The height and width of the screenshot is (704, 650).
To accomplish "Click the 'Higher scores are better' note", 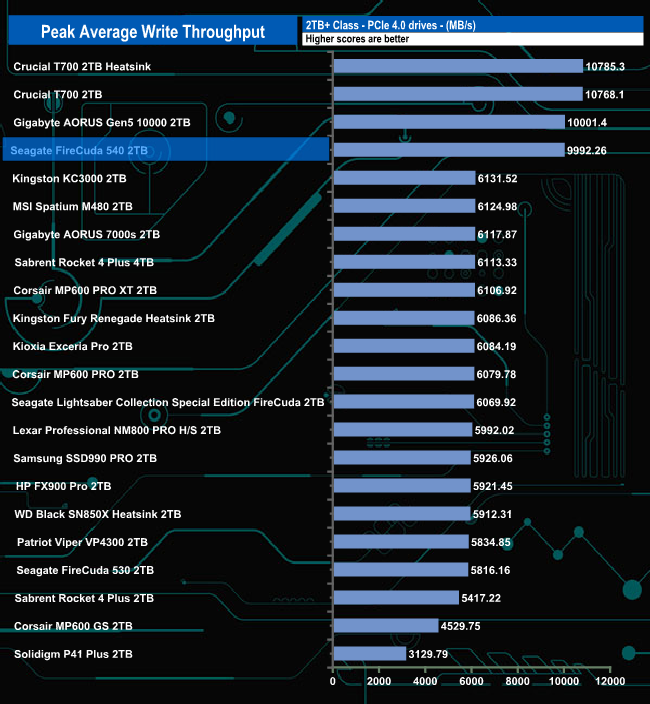I will pyautogui.click(x=357, y=39).
